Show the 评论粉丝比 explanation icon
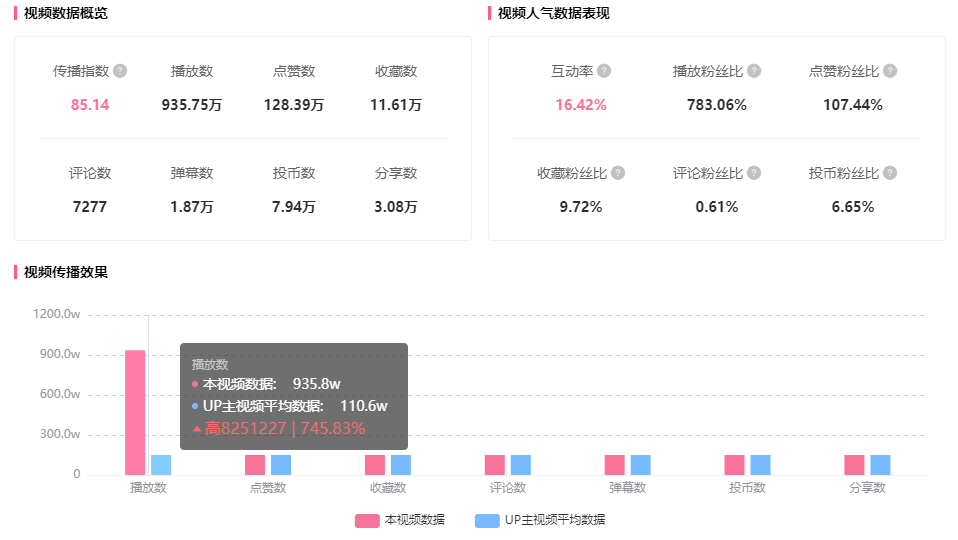 [x=754, y=173]
